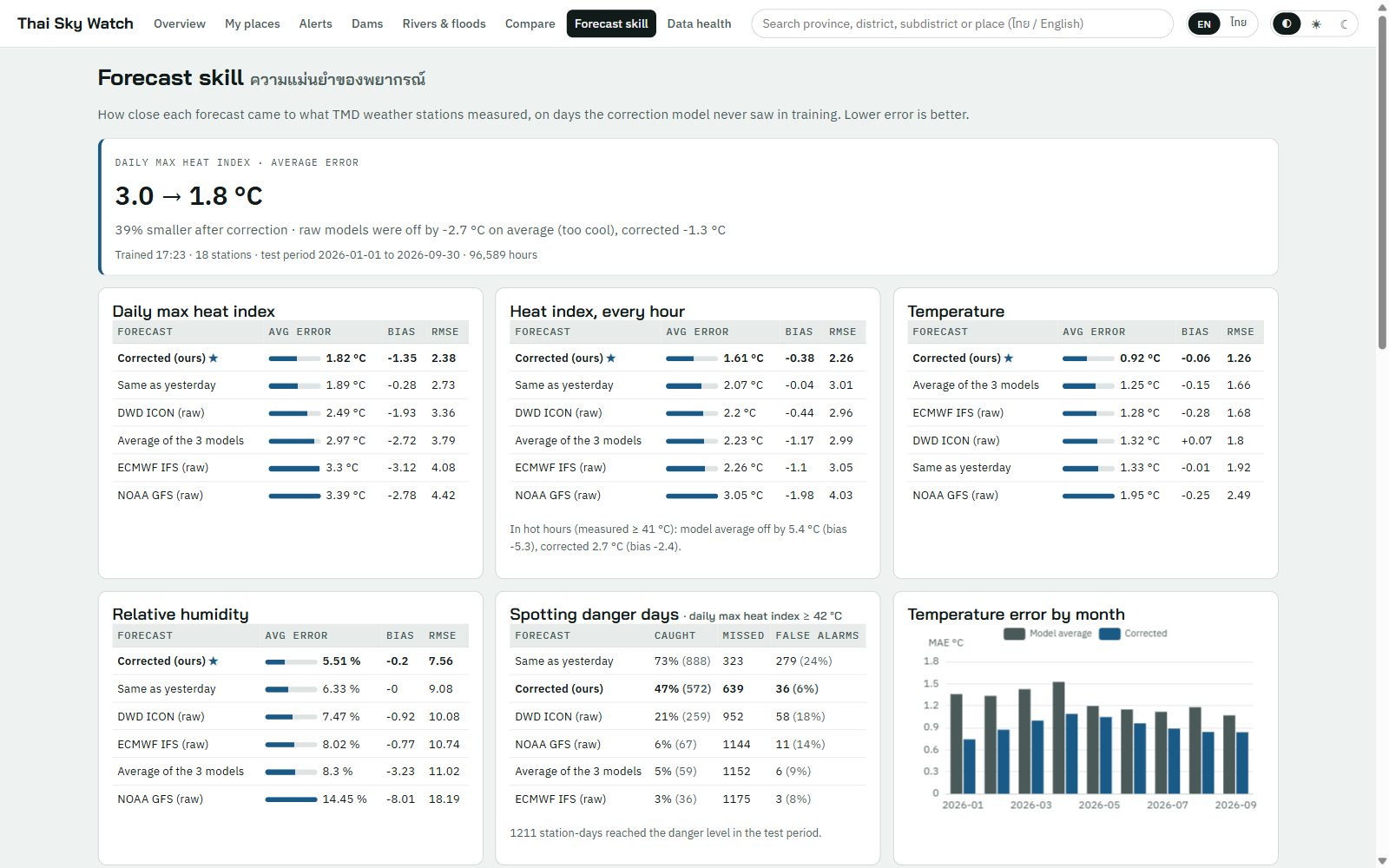Click 1211 station-days footnote text
Viewport: 1389px width, 868px height.
pos(665,832)
